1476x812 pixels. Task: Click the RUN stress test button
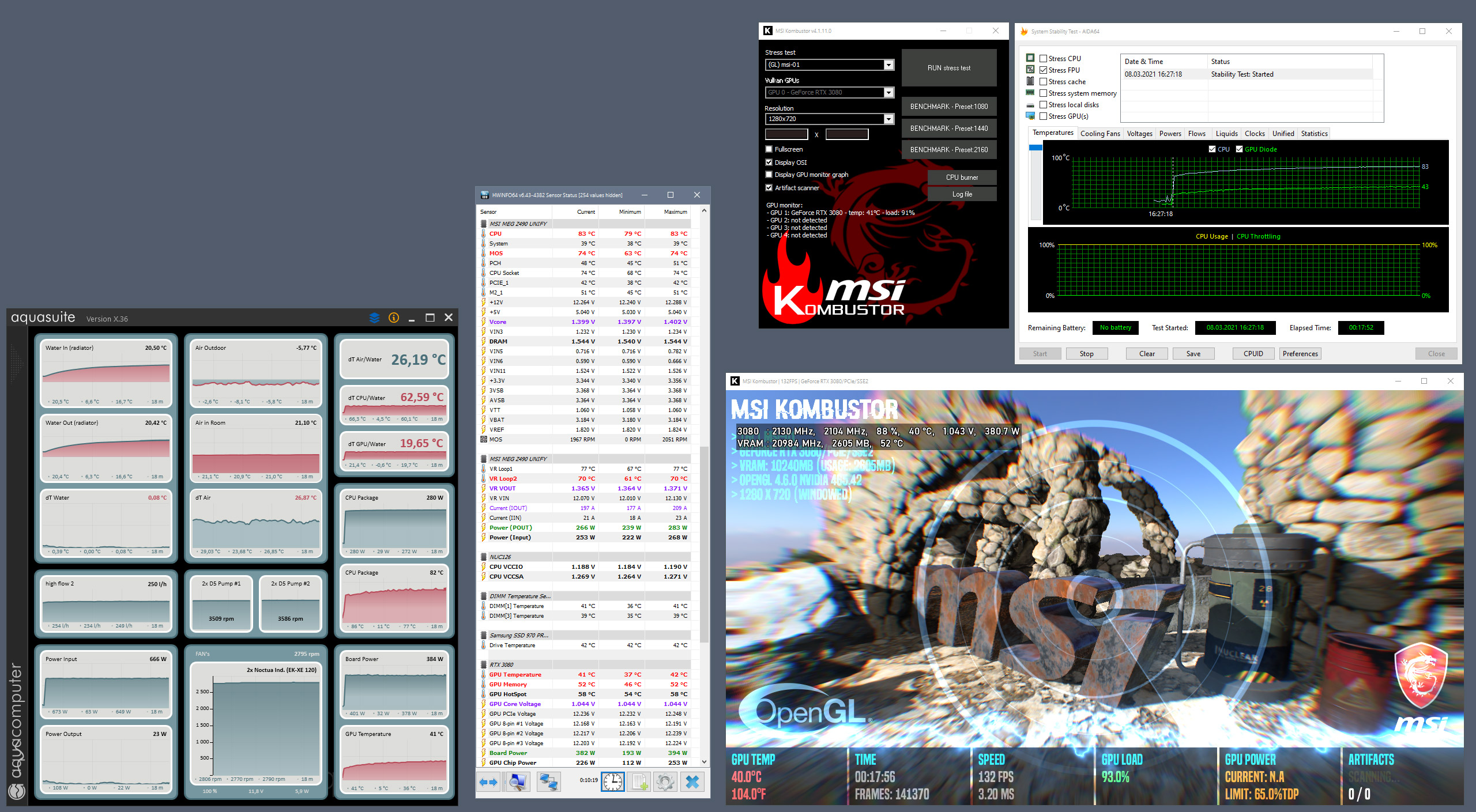pyautogui.click(x=948, y=68)
